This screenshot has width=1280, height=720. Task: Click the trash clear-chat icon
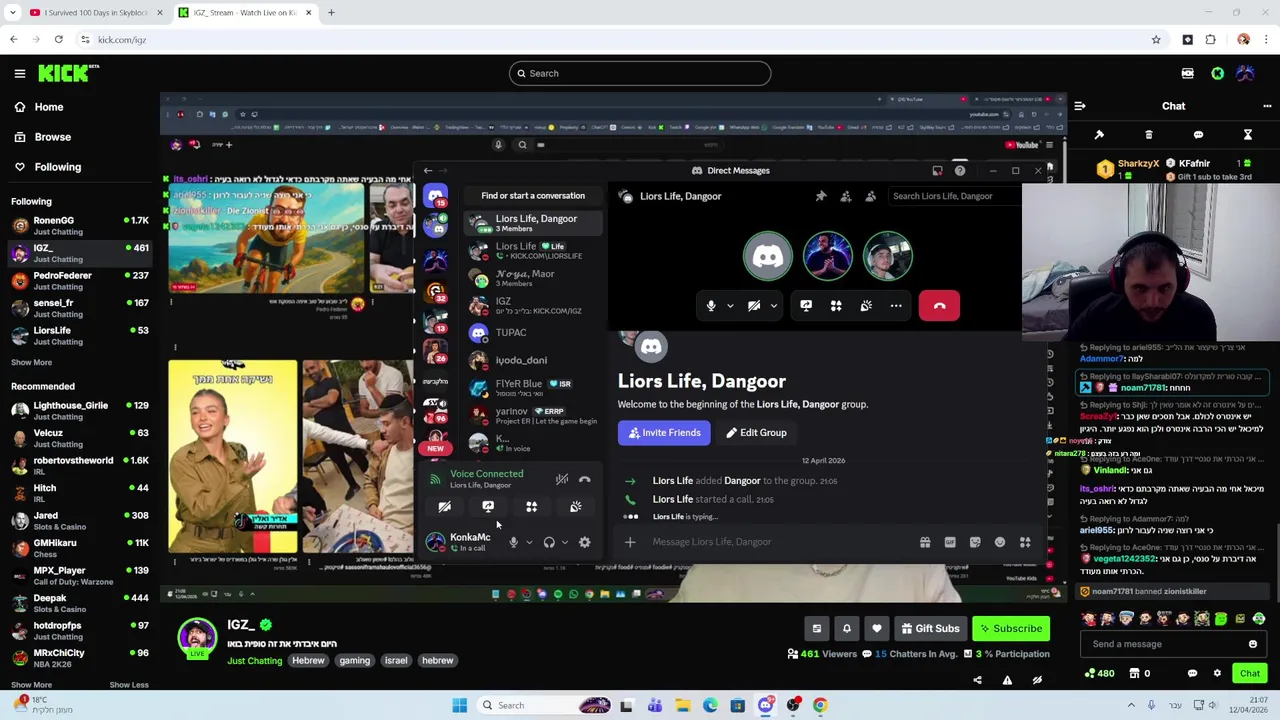click(1148, 135)
